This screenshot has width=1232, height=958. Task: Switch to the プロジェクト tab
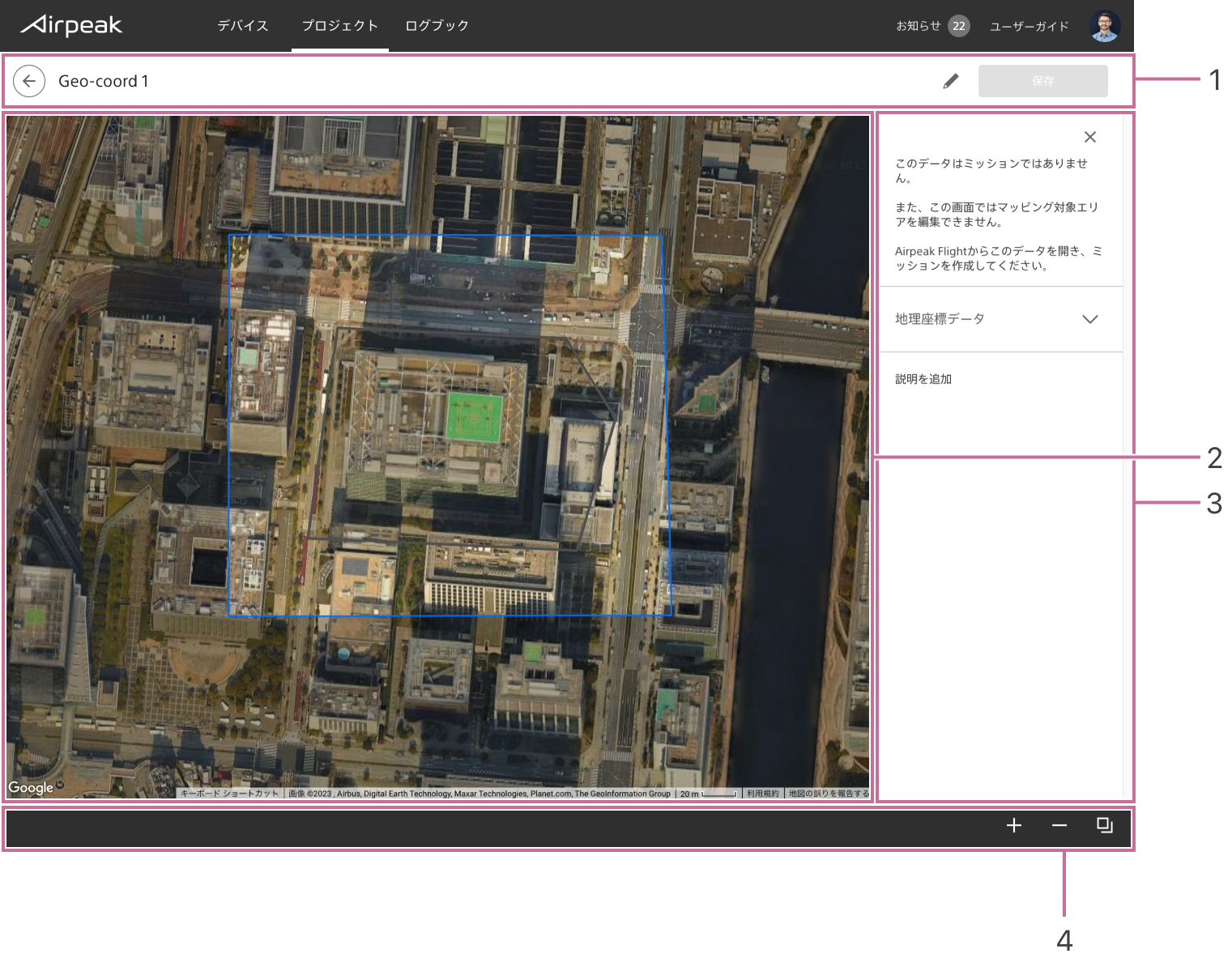point(339,25)
